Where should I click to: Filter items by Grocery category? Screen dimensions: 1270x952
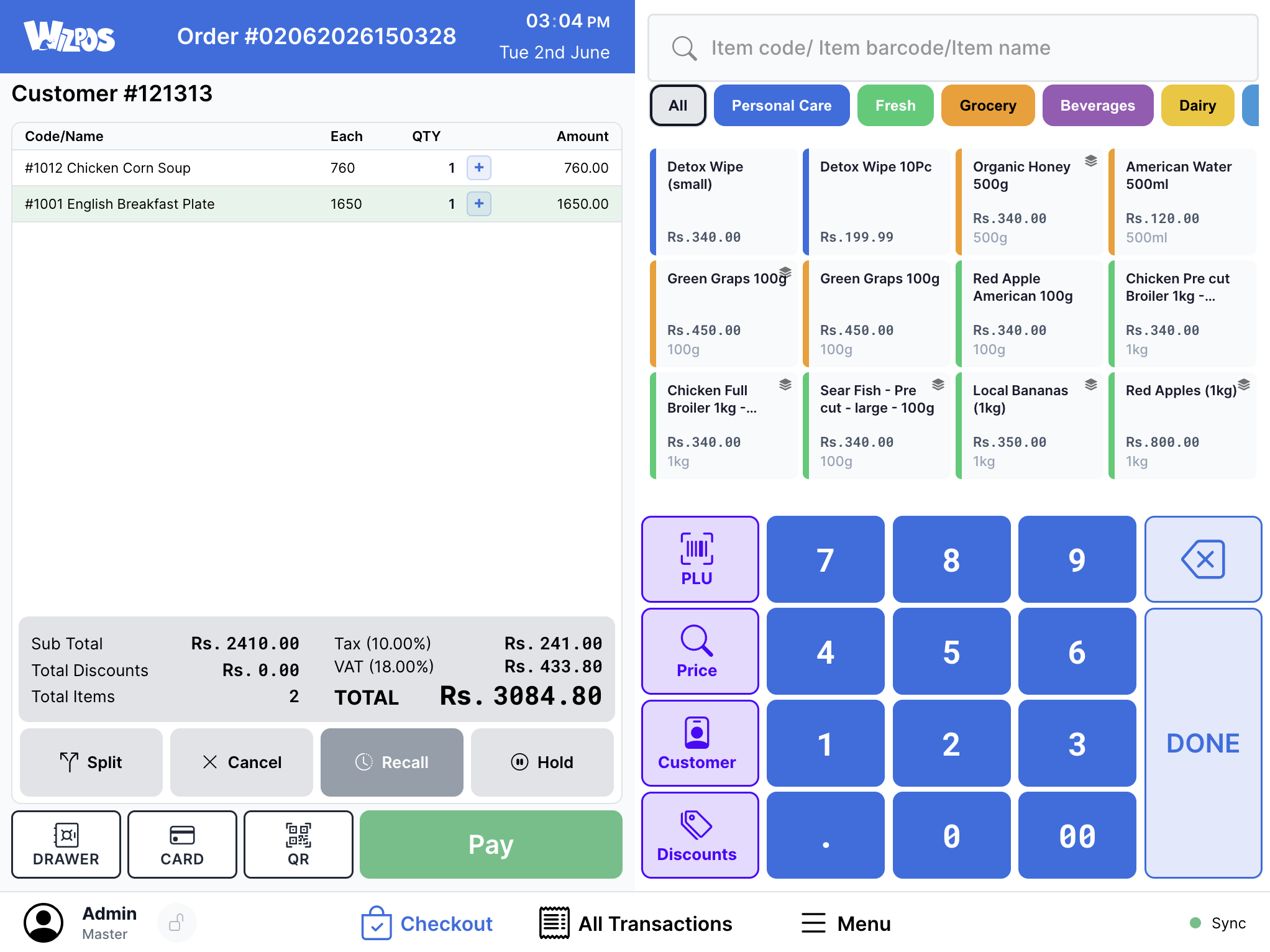988,106
